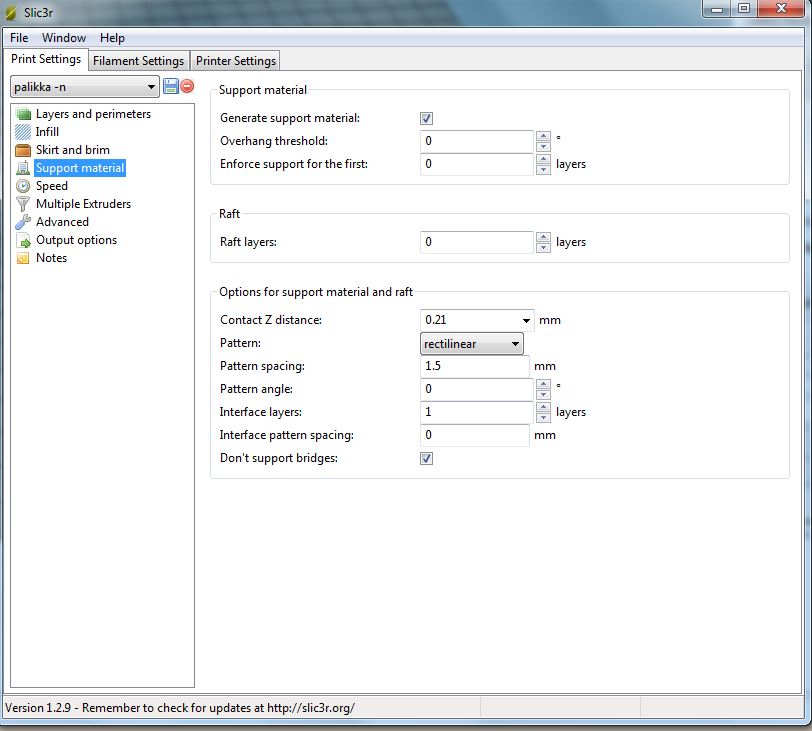The image size is (812, 731).
Task: Click the Slic3r title bar app icon
Action: (x=11, y=12)
